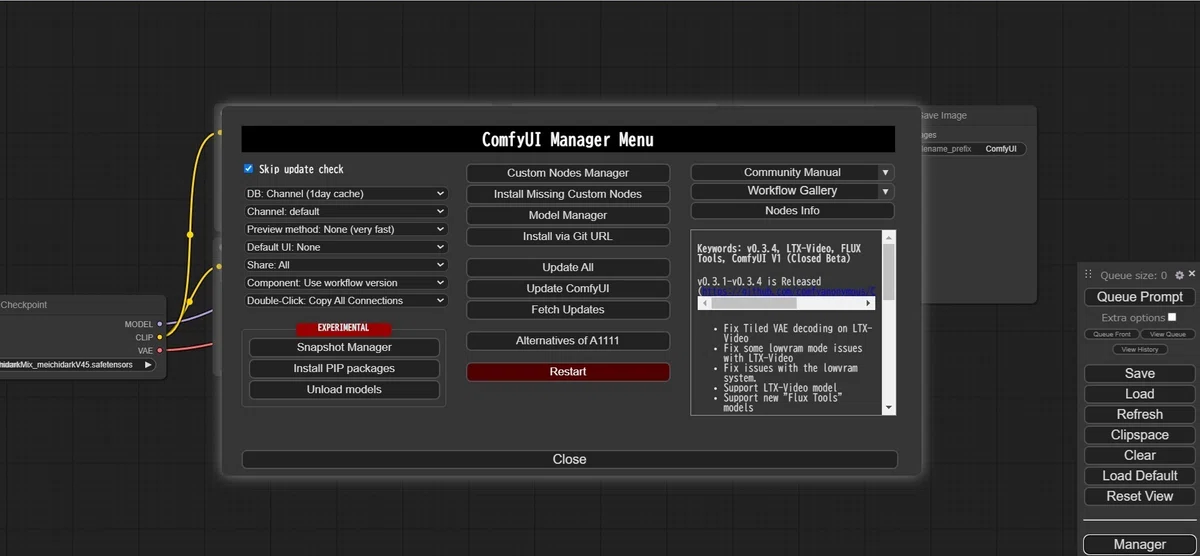
Task: Close the queue panel with the x icon
Action: click(1190, 275)
